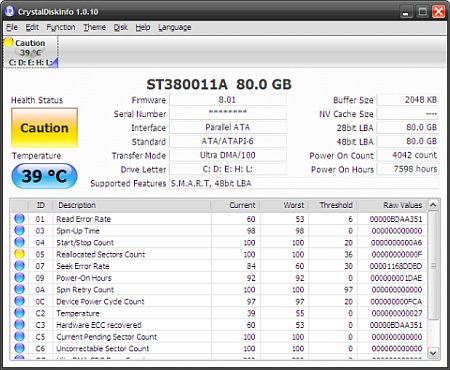
Task: Click the yellow status dot for Reallocated Sectors Count
Action: [19, 254]
